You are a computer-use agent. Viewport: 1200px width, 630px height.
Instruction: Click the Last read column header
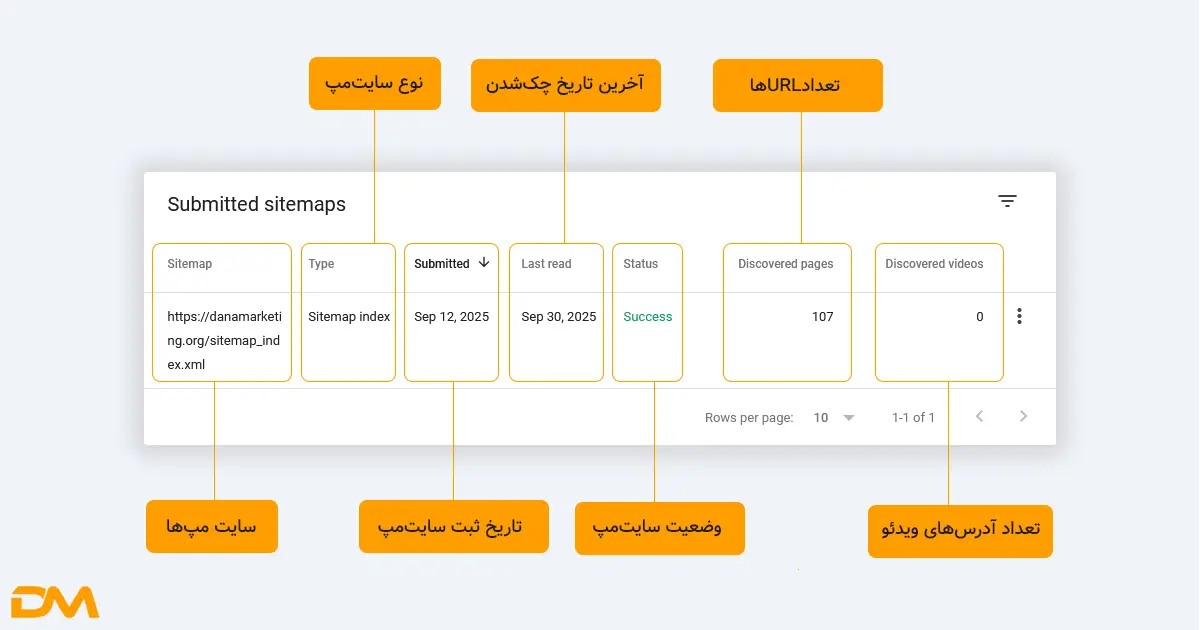pos(546,264)
